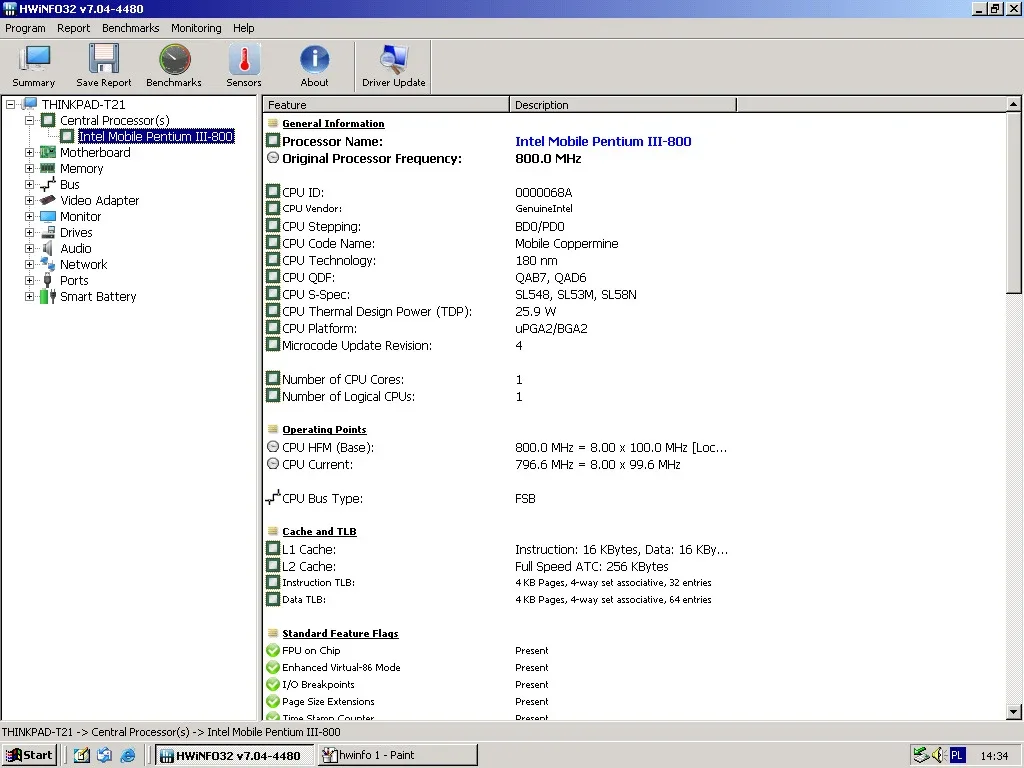Select the Video Adapter card icon
Viewport: 1024px width, 768px height.
pyautogui.click(x=48, y=200)
